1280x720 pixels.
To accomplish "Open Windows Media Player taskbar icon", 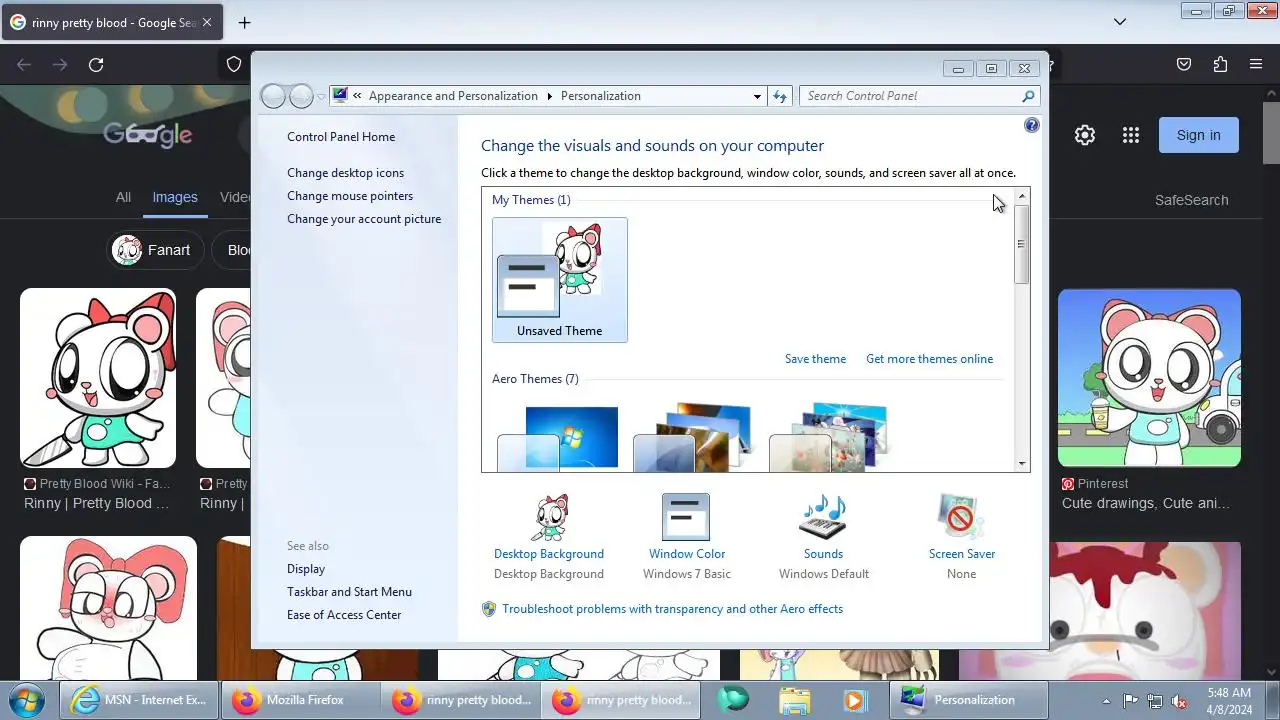I will coord(854,700).
